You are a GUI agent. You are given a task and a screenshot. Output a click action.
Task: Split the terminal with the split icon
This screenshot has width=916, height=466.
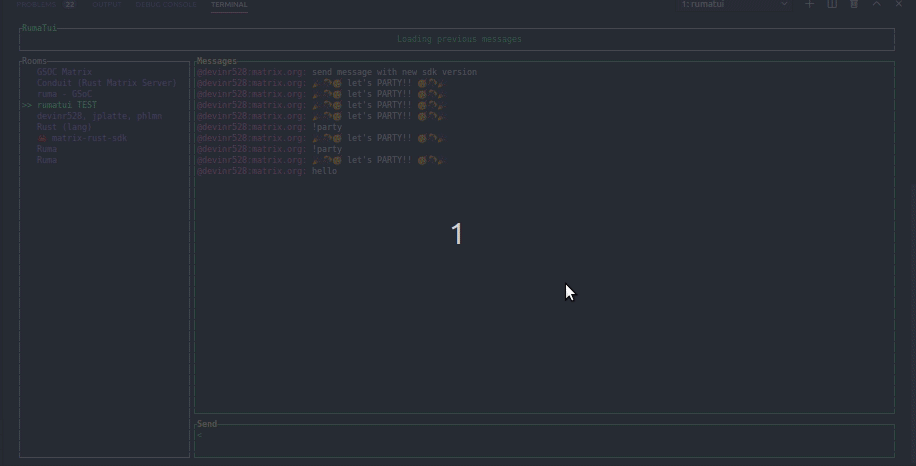tap(832, 4)
